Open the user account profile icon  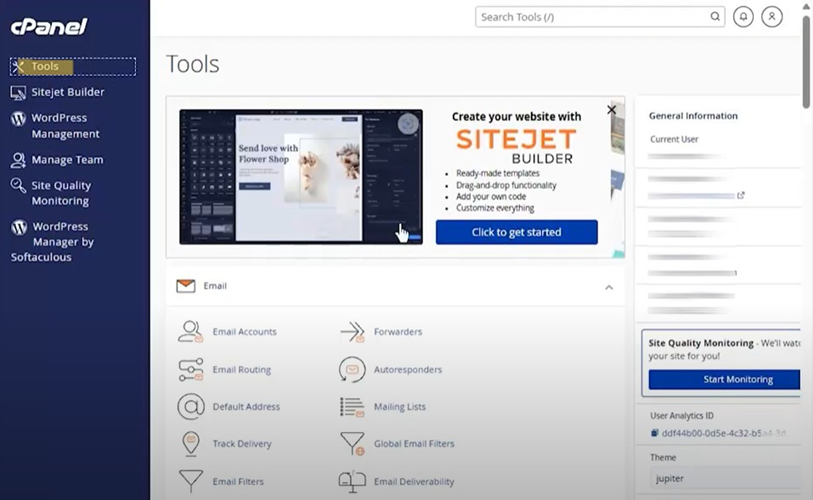pyautogui.click(x=772, y=17)
